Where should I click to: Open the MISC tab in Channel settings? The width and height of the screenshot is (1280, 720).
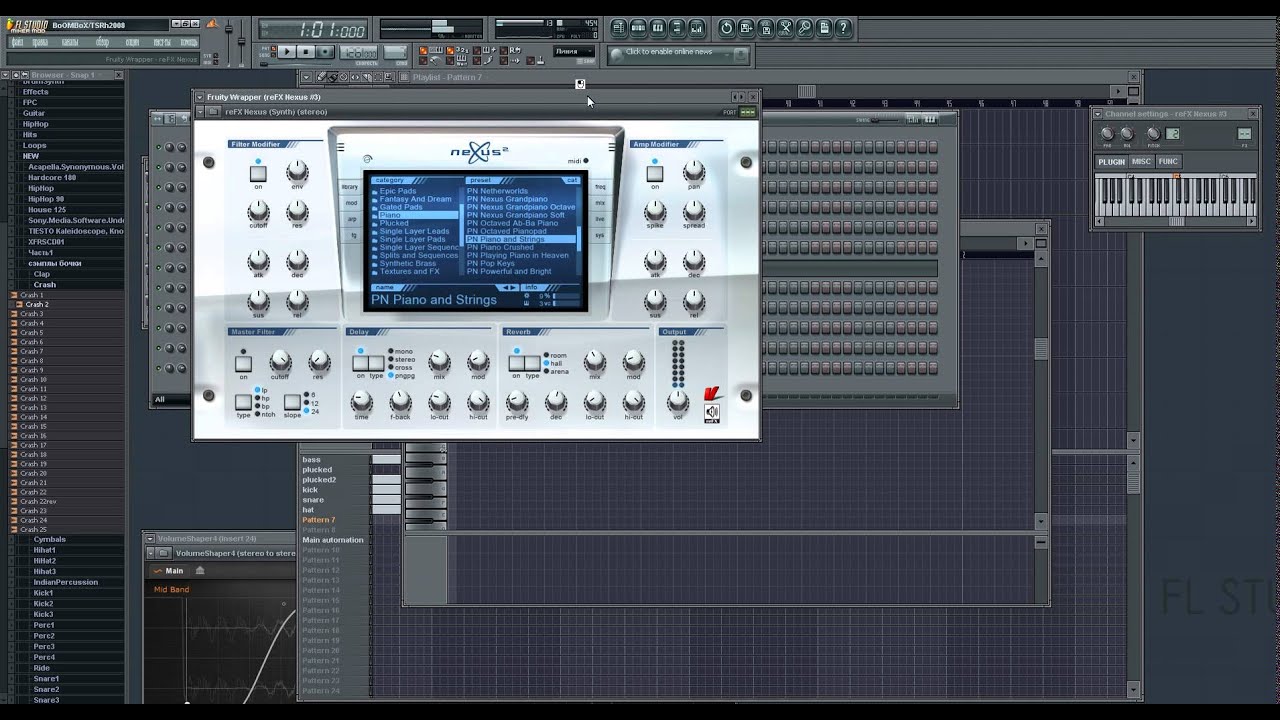pos(1141,161)
